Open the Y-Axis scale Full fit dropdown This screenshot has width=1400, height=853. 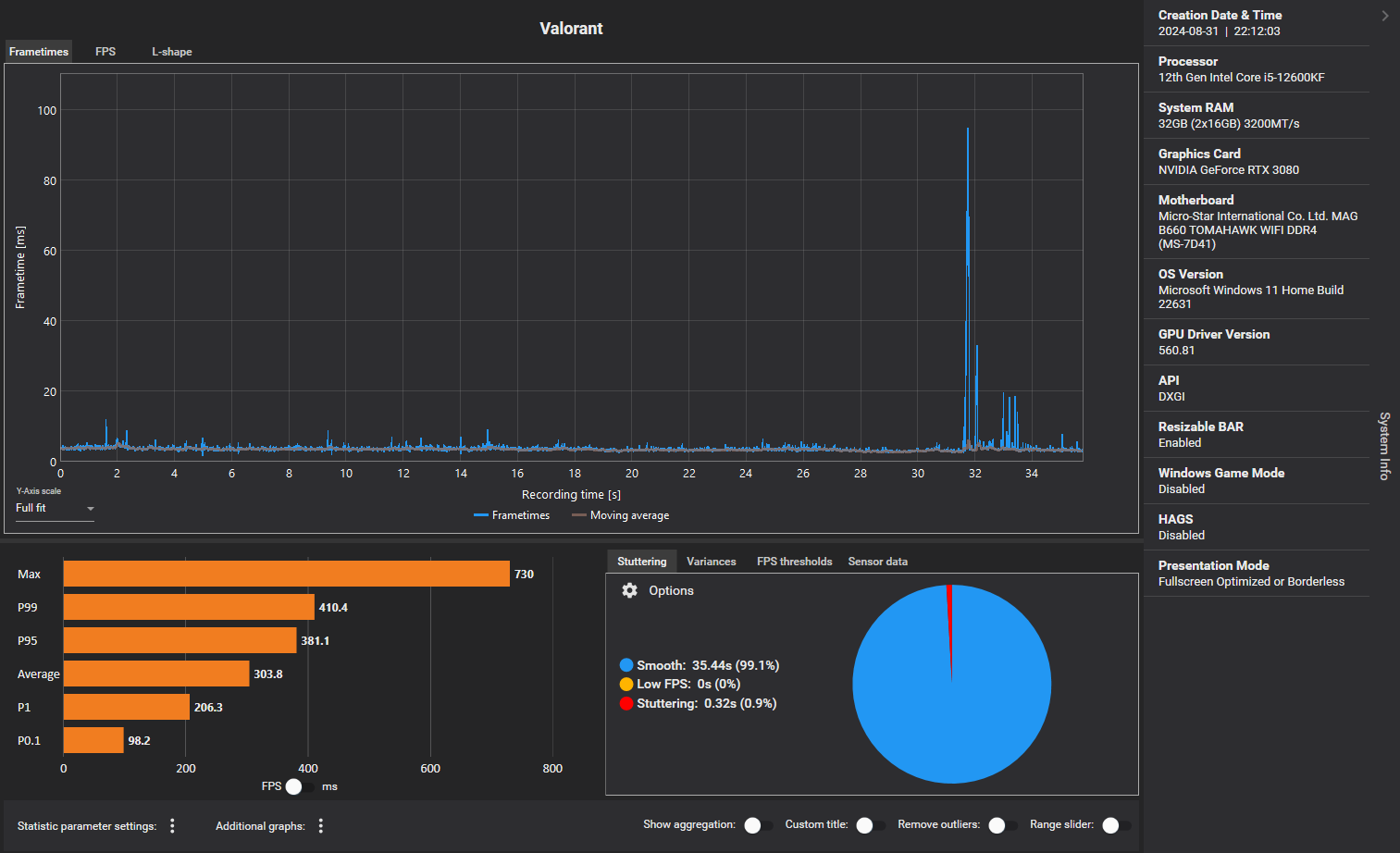point(55,508)
